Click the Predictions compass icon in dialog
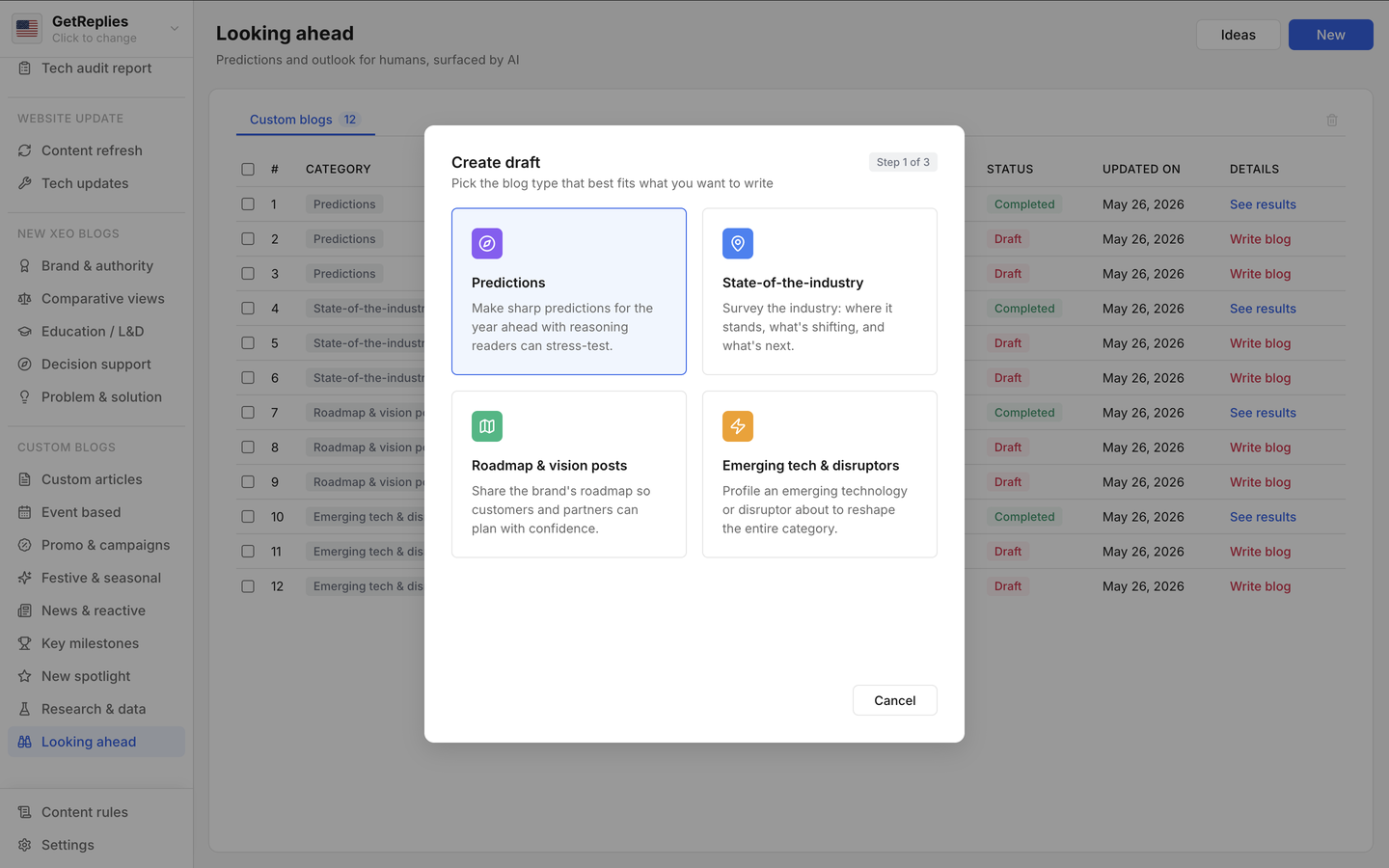1389x868 pixels. (x=487, y=244)
